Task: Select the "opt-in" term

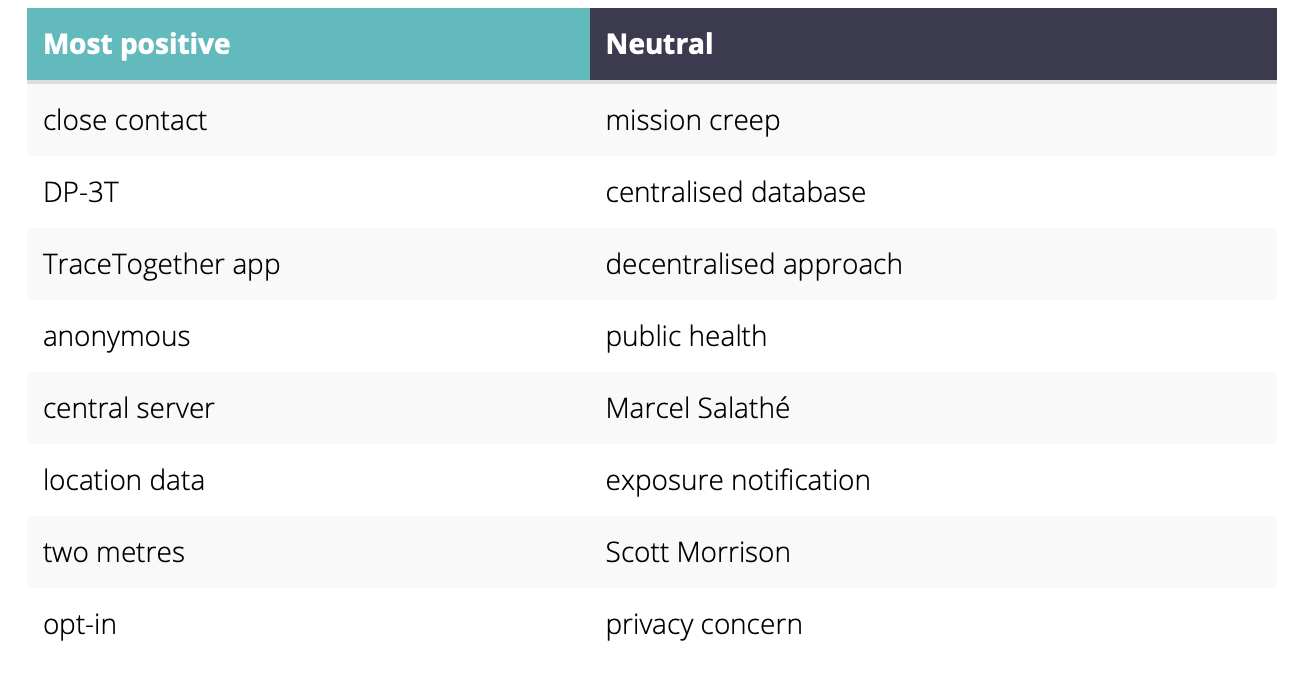Action: coord(80,625)
